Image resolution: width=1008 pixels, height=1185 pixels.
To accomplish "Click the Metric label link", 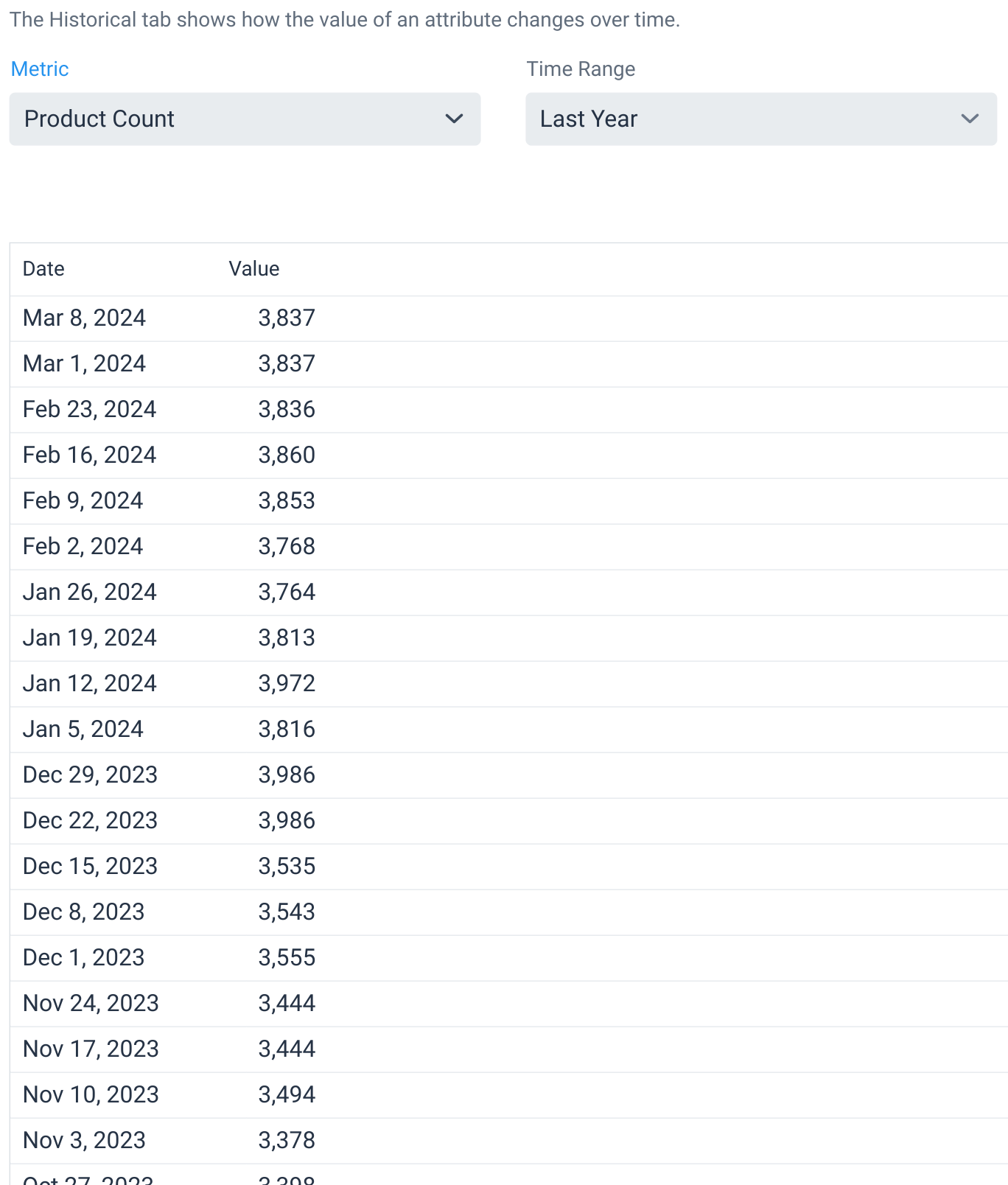I will click(x=40, y=69).
